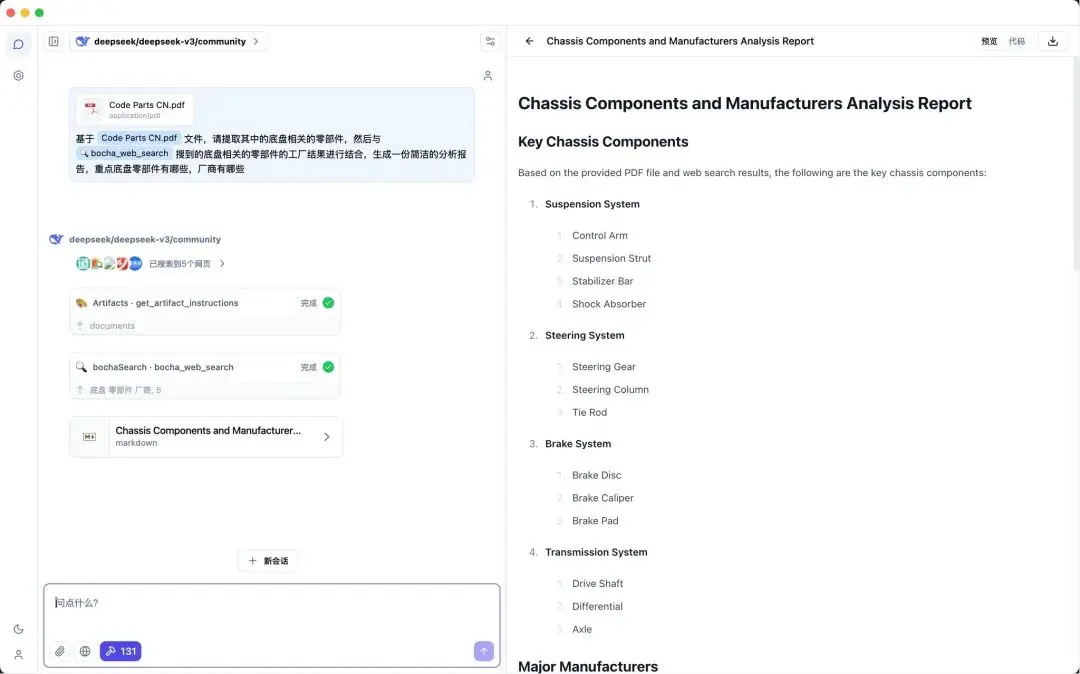Toggle dark mode with moon icon

[x=18, y=629]
